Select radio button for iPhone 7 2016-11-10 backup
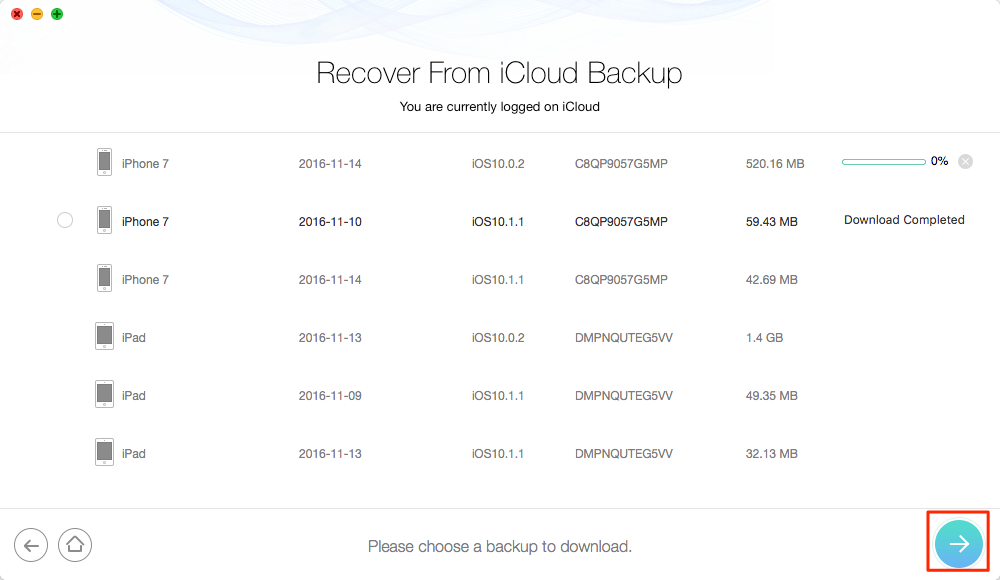This screenshot has width=1000, height=580. pyautogui.click(x=64, y=220)
